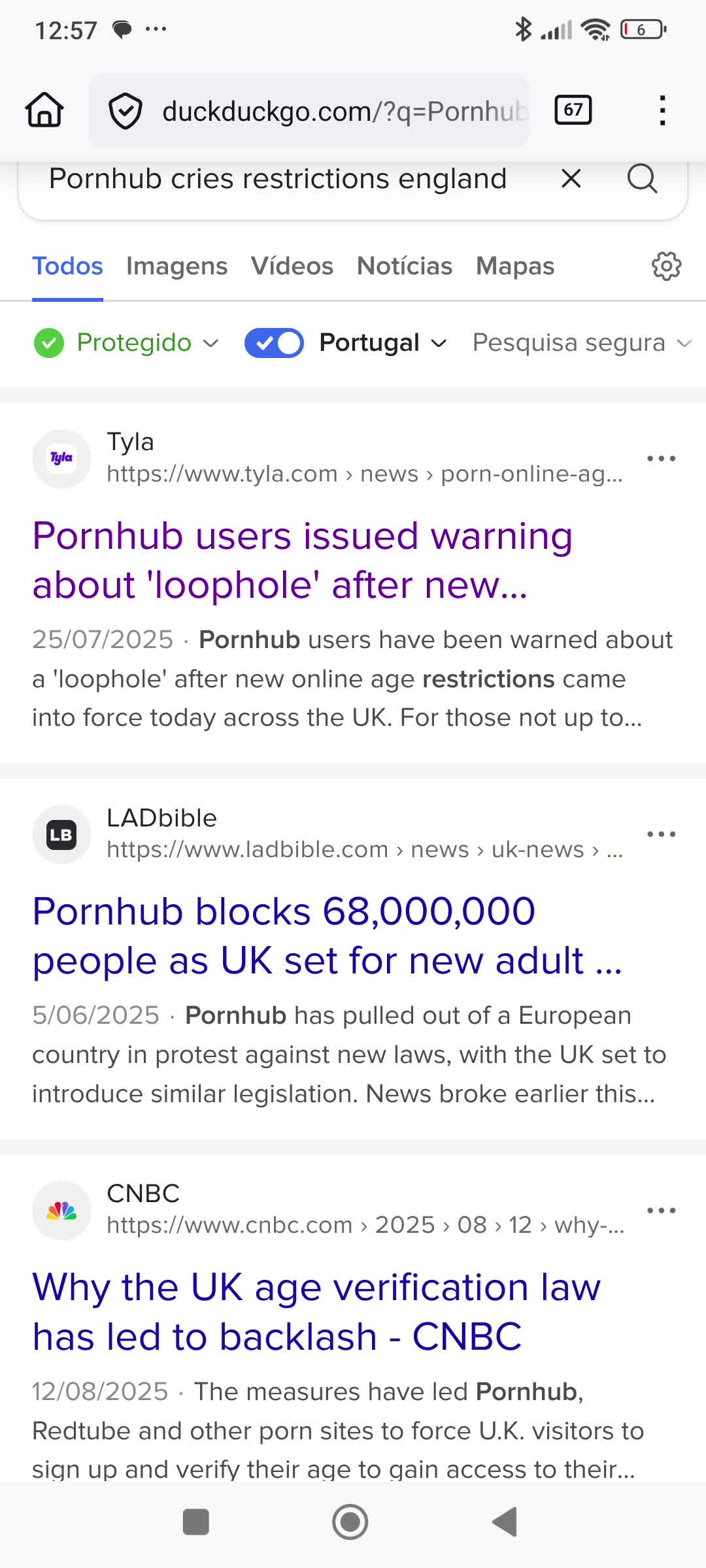The image size is (706, 1568).
Task: Expand the Portugal region dropdown
Action: [x=382, y=343]
